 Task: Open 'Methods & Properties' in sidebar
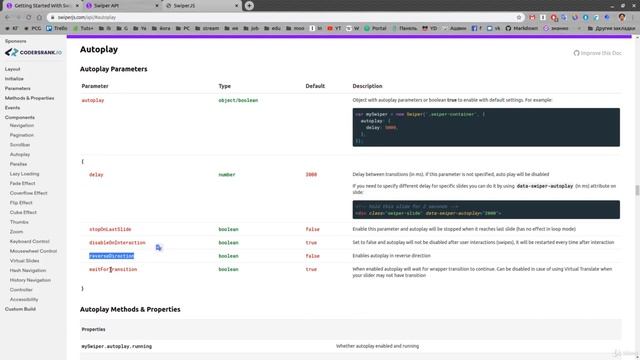pyautogui.click(x=29, y=98)
